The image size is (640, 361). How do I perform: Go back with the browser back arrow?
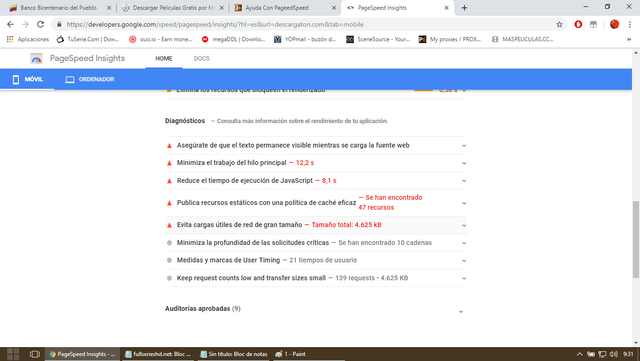[x=11, y=25]
